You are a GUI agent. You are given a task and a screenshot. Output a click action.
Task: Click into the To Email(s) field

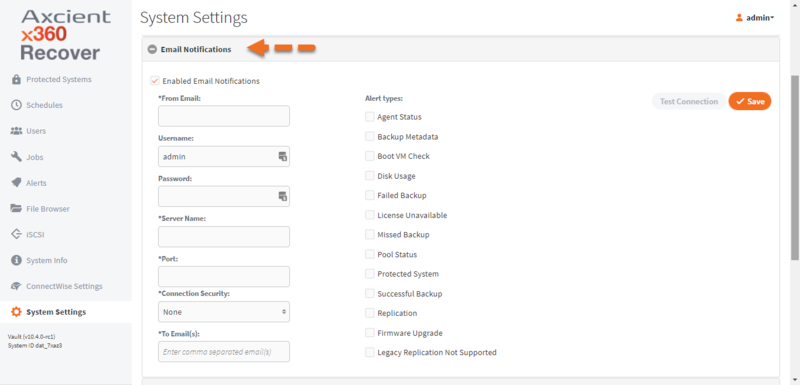coord(224,352)
